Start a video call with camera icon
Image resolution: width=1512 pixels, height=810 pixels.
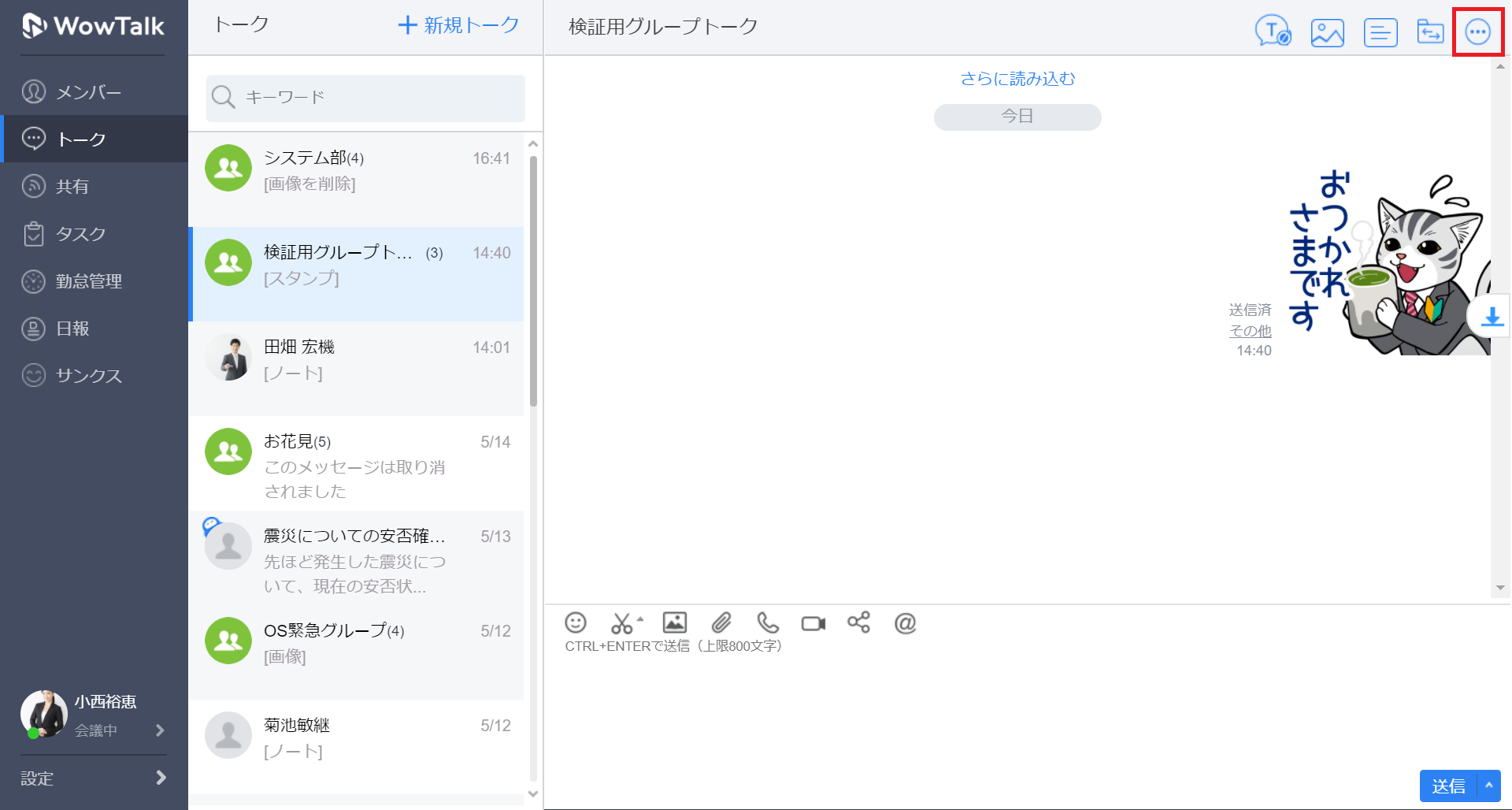tap(813, 623)
